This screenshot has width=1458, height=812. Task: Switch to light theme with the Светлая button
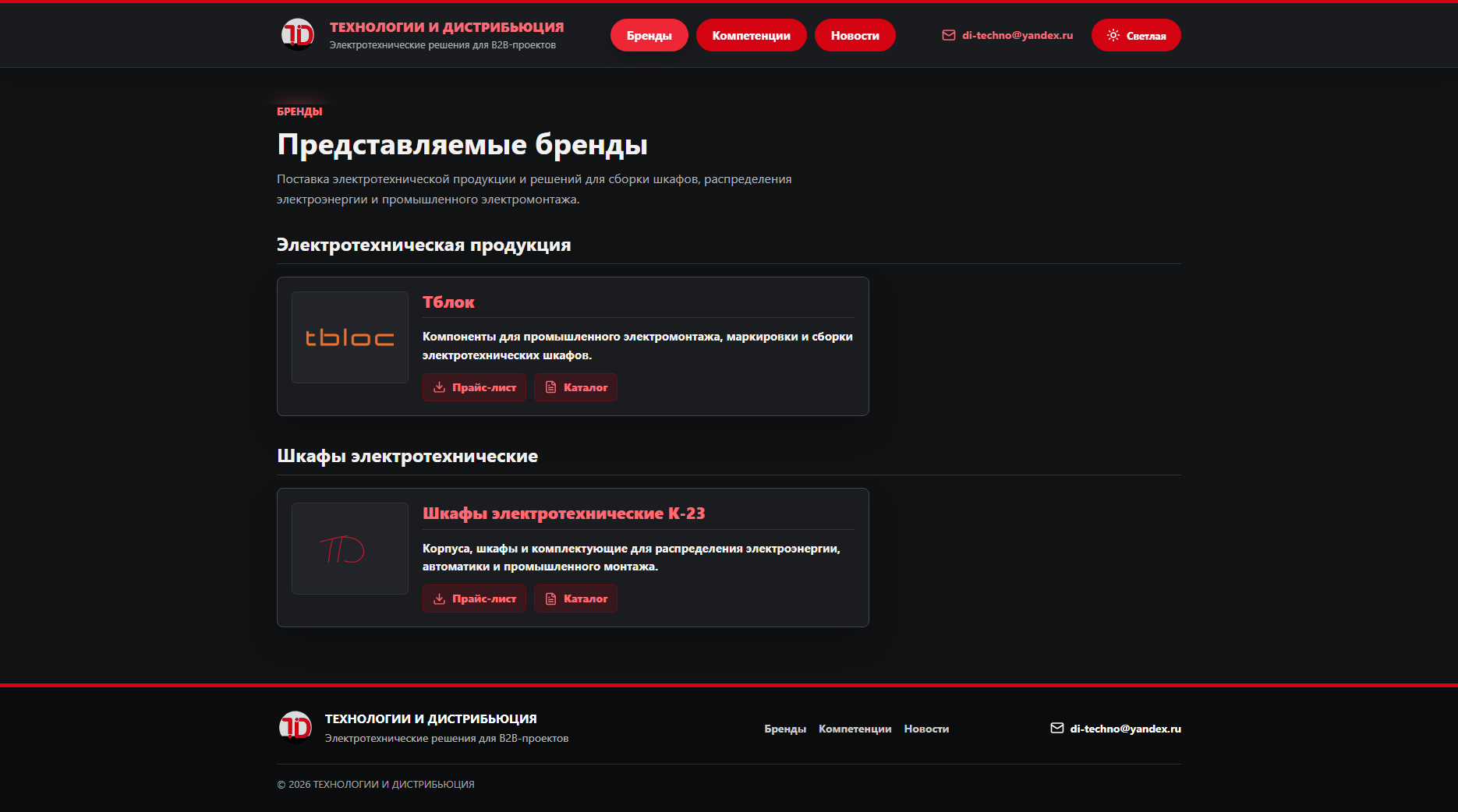coord(1136,35)
